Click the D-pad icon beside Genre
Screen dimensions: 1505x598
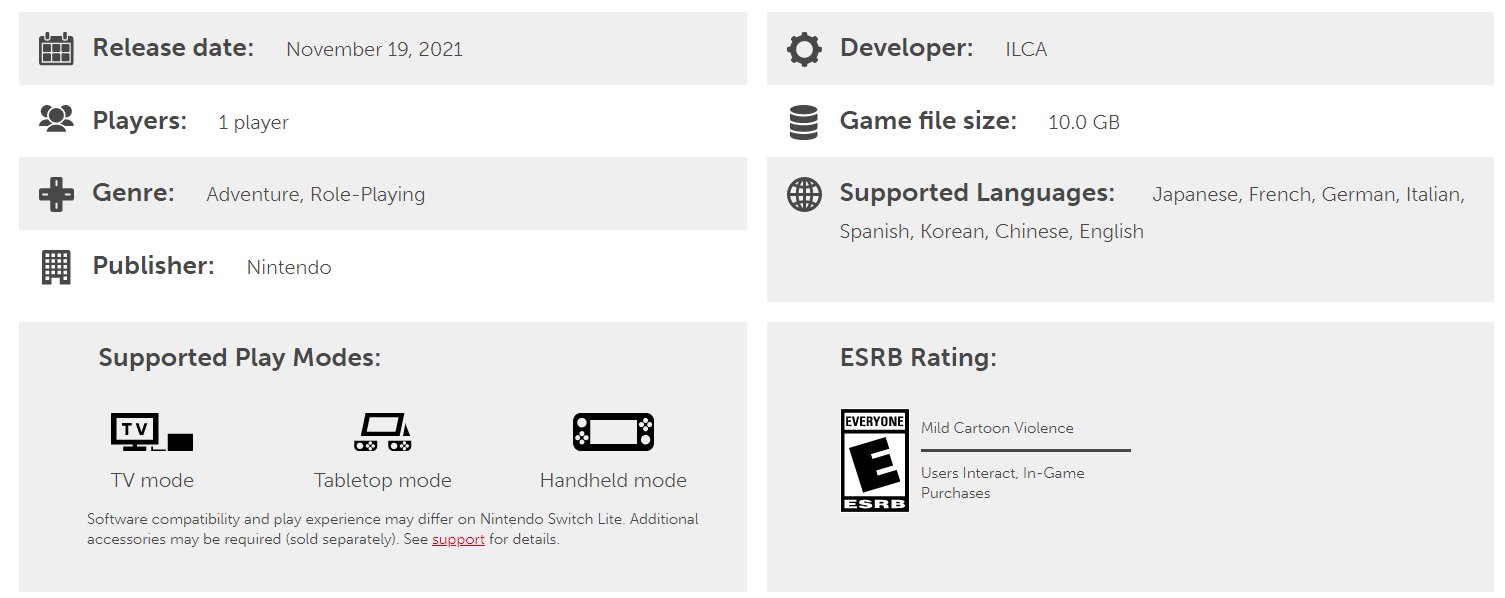(56, 193)
